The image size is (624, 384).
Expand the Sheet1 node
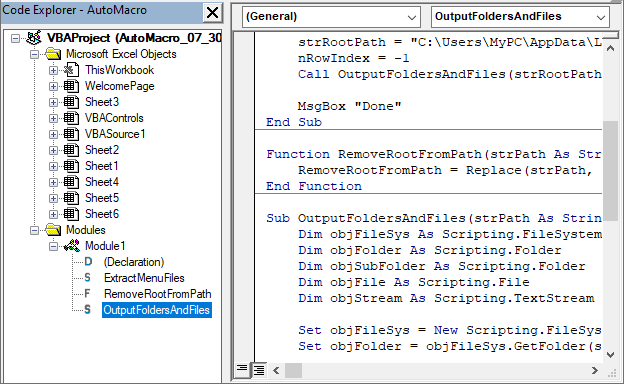(53, 166)
